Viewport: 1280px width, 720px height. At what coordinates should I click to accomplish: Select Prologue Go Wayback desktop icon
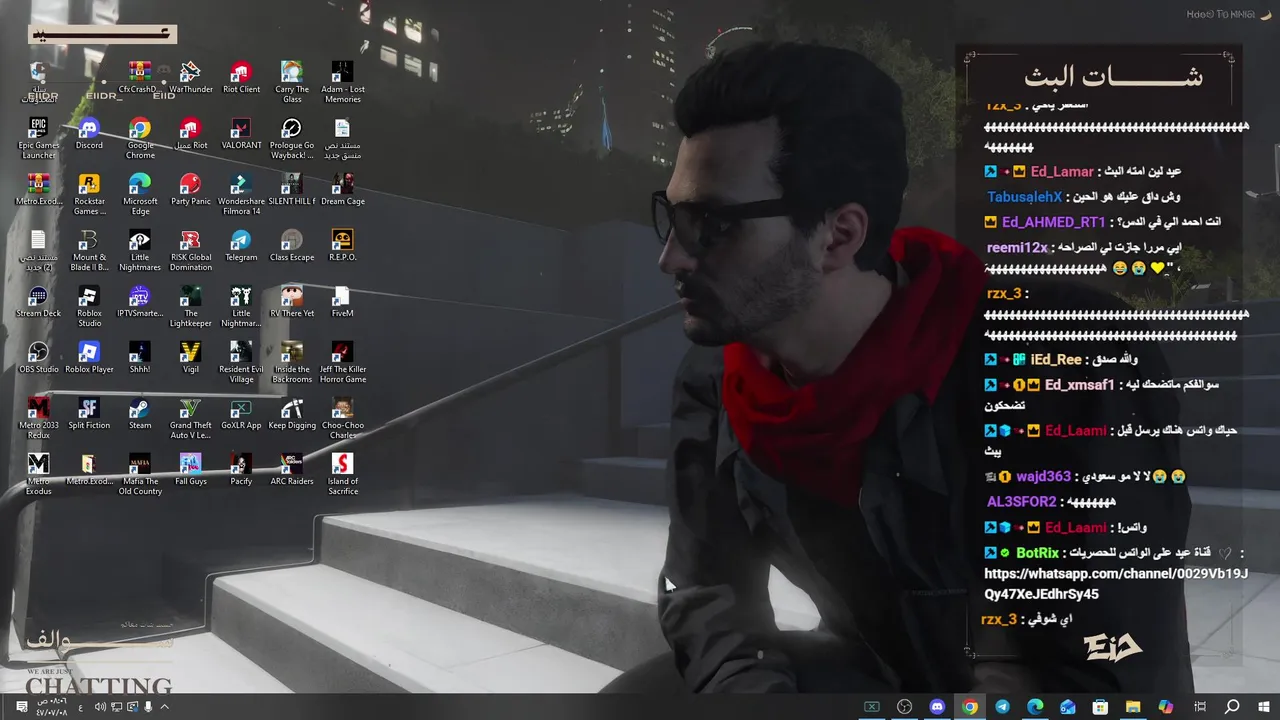click(292, 138)
